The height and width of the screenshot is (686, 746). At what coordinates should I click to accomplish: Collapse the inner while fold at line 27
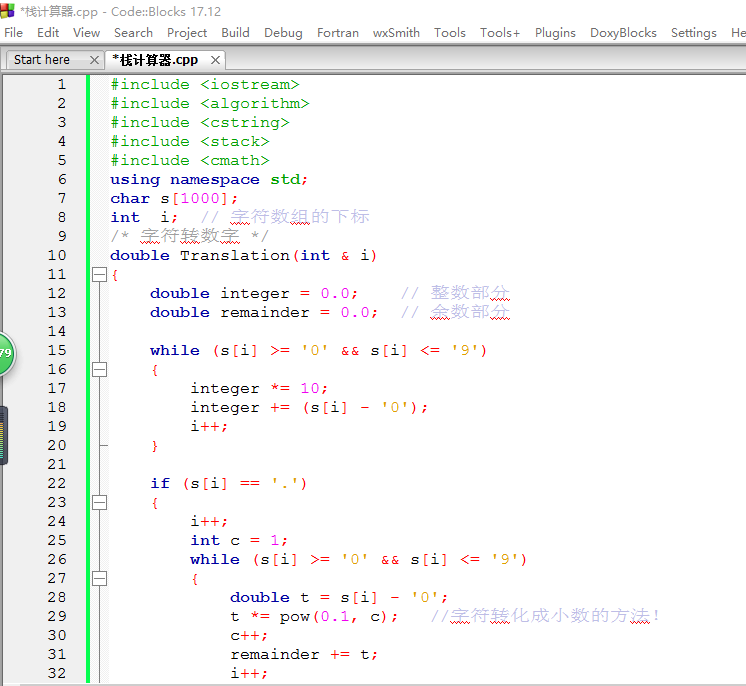click(x=99, y=579)
